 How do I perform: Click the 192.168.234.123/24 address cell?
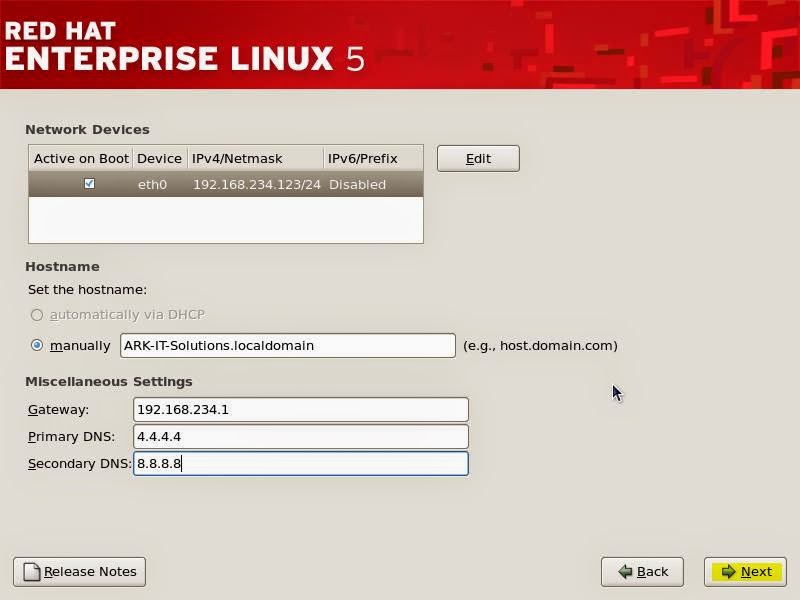pyautogui.click(x=257, y=185)
